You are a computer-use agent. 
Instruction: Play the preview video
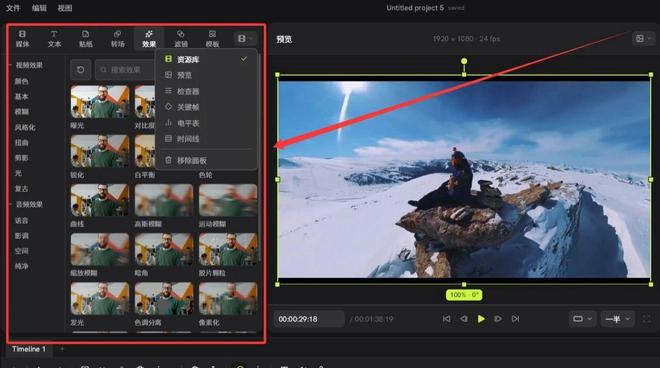[x=481, y=319]
